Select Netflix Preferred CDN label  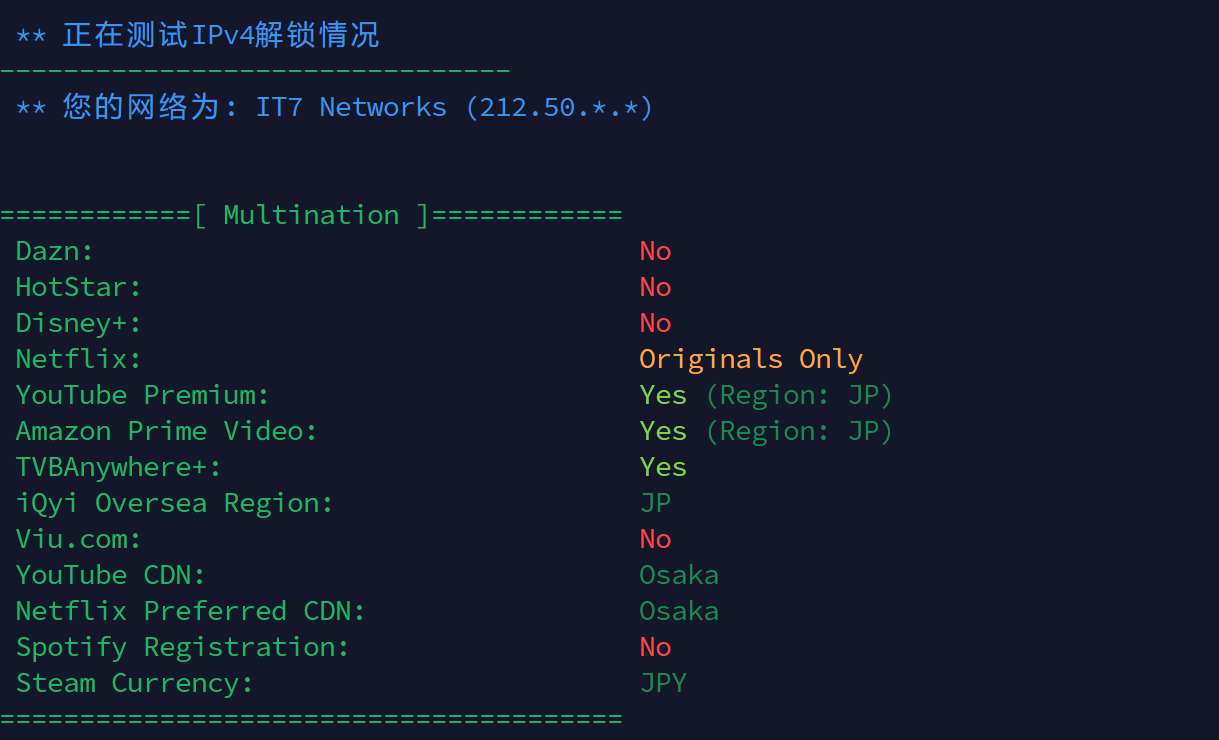click(x=191, y=611)
